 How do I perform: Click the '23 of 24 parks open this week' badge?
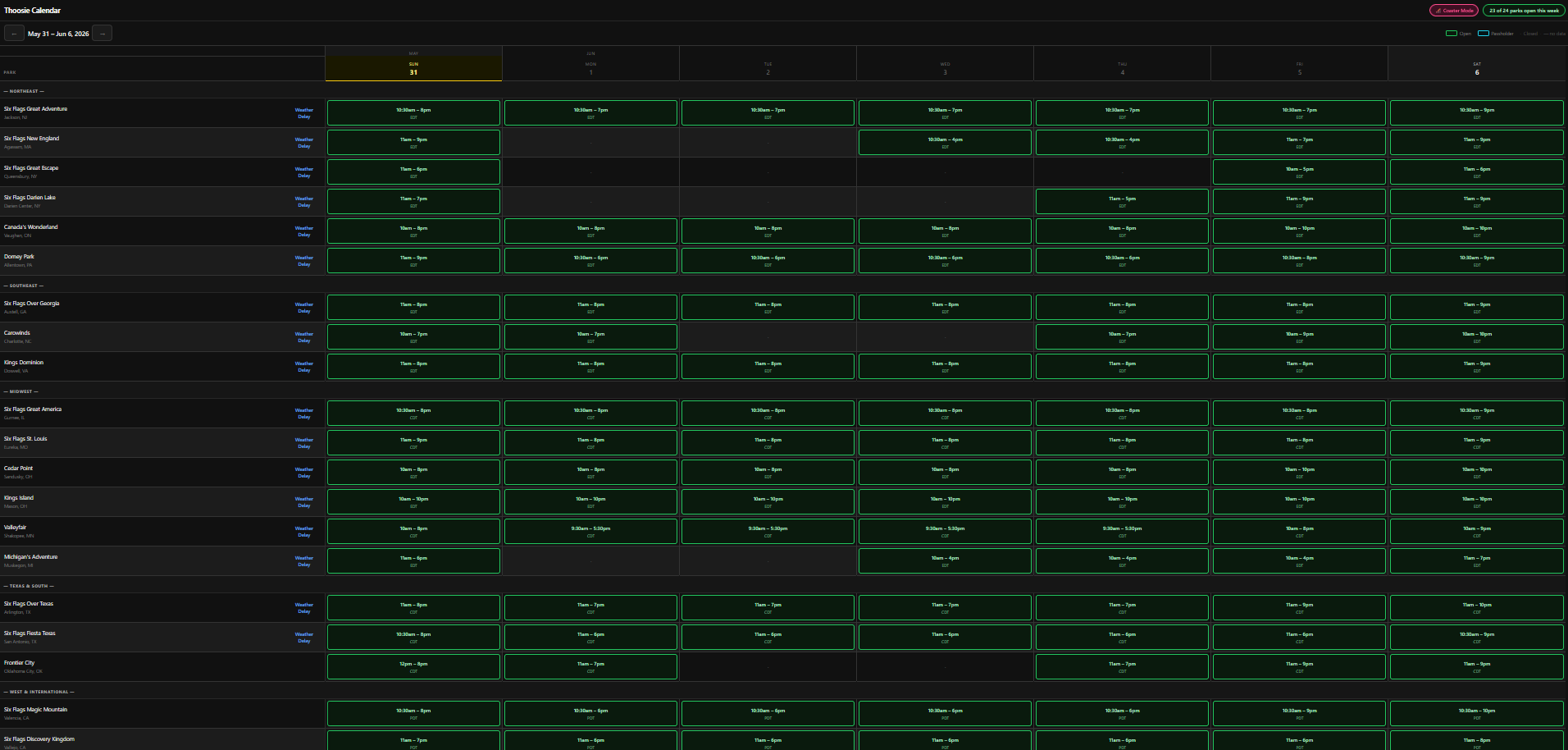pos(1524,11)
